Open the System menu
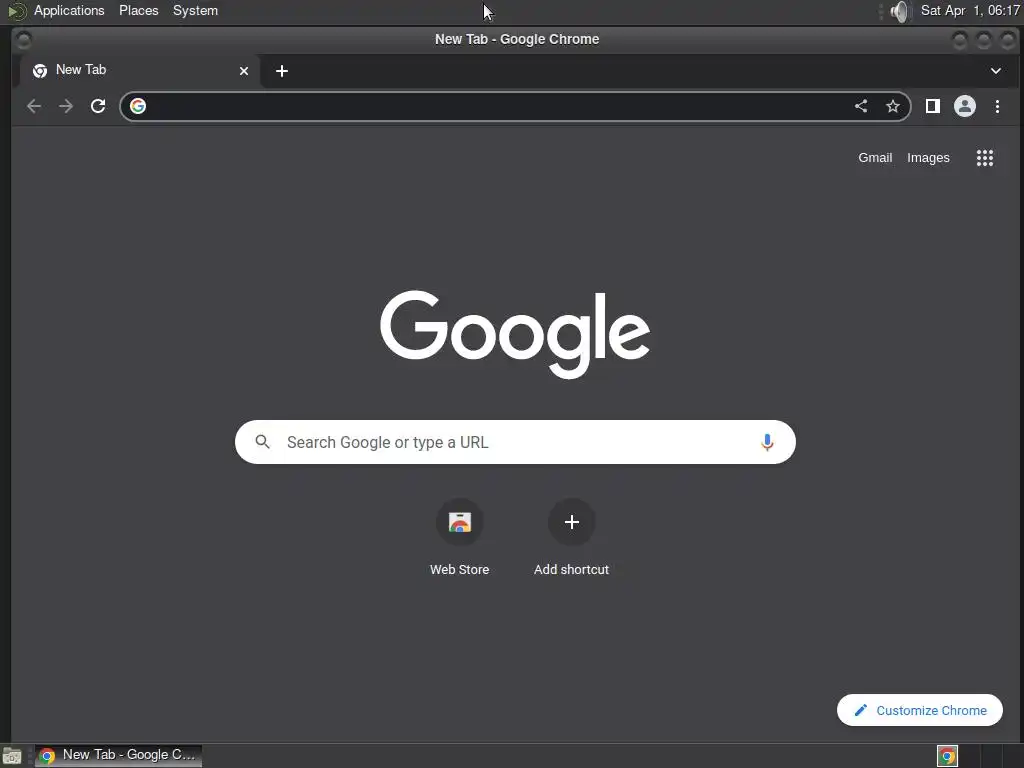The height and width of the screenshot is (768, 1024). pyautogui.click(x=195, y=11)
